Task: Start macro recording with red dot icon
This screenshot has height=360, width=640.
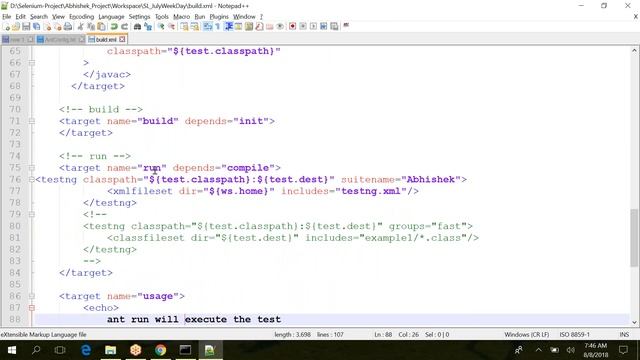Action: pos(292,26)
